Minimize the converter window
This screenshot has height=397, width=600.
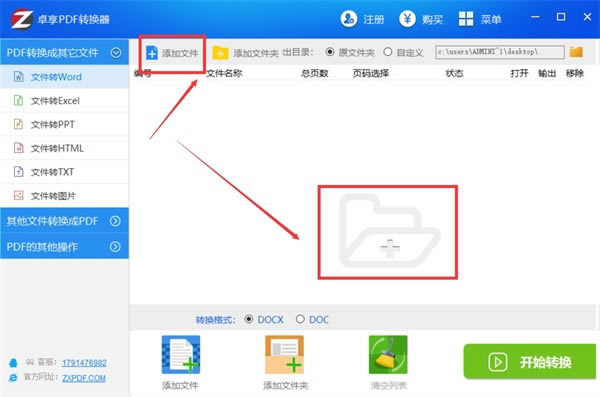pos(535,17)
